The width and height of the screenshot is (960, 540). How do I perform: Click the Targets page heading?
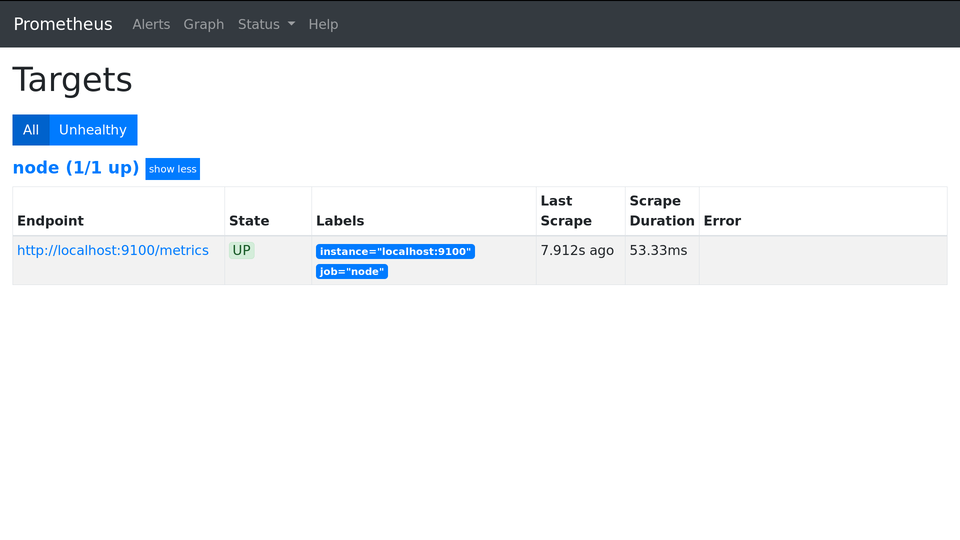coord(72,80)
